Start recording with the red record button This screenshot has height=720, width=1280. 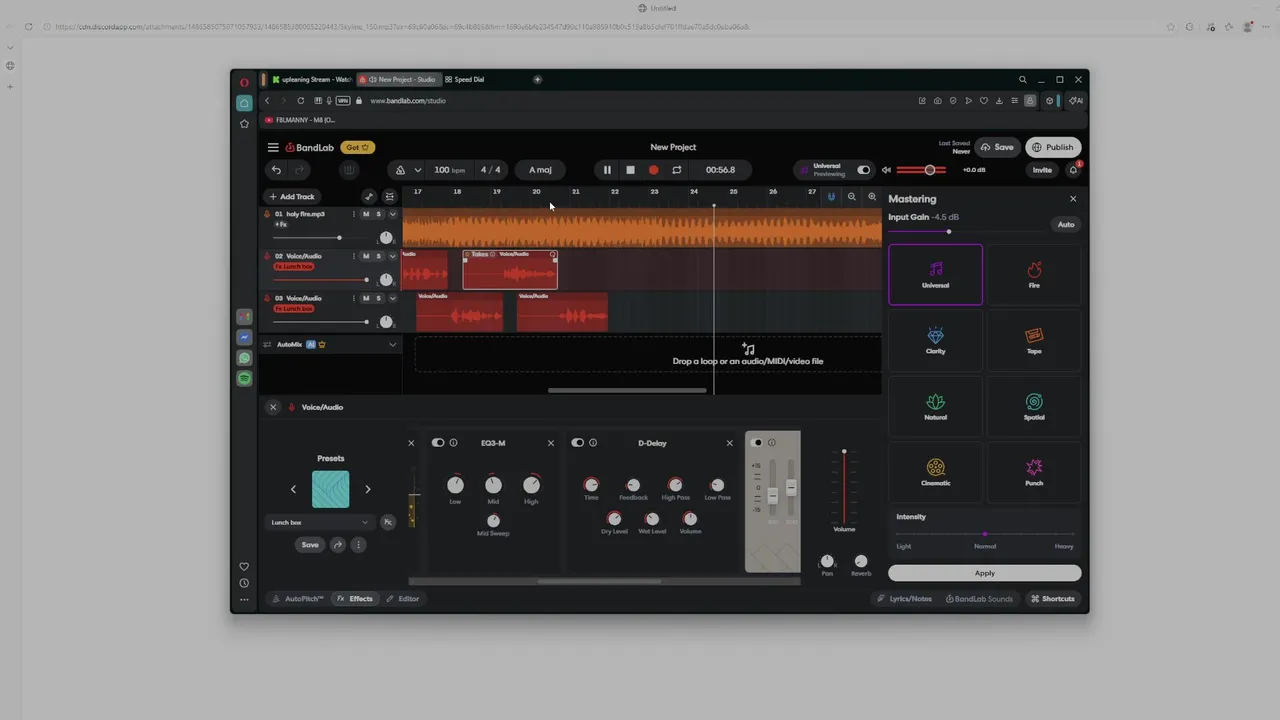pos(654,170)
